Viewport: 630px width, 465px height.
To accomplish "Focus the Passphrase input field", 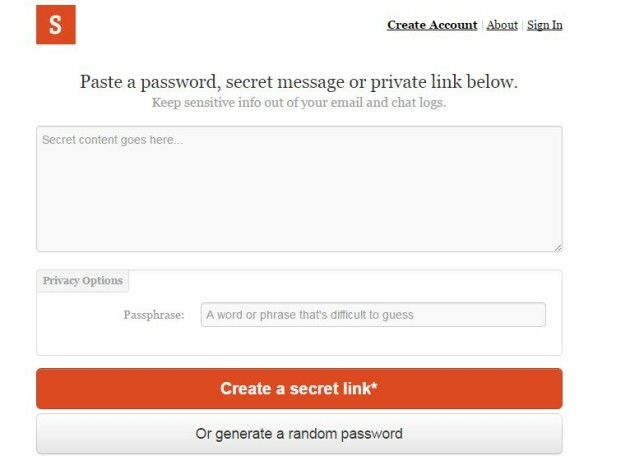I will pos(373,315).
